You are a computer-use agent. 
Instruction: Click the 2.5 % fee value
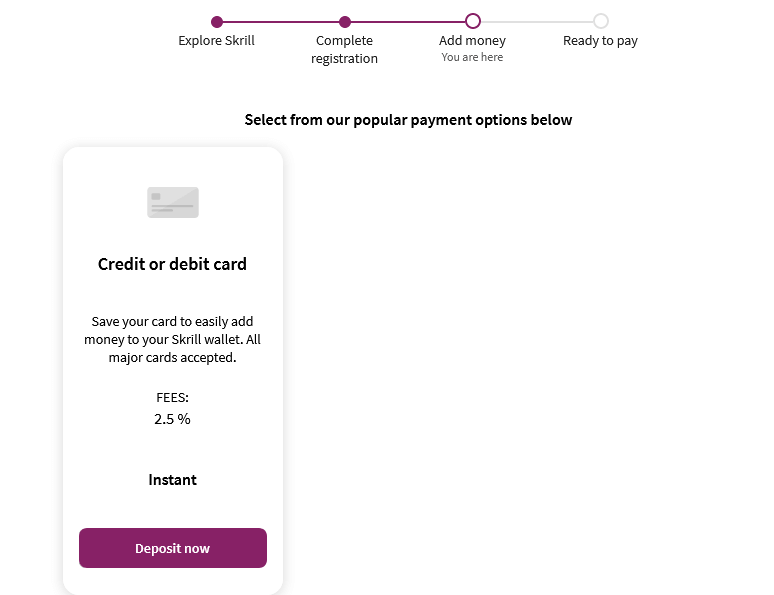pyautogui.click(x=172, y=419)
